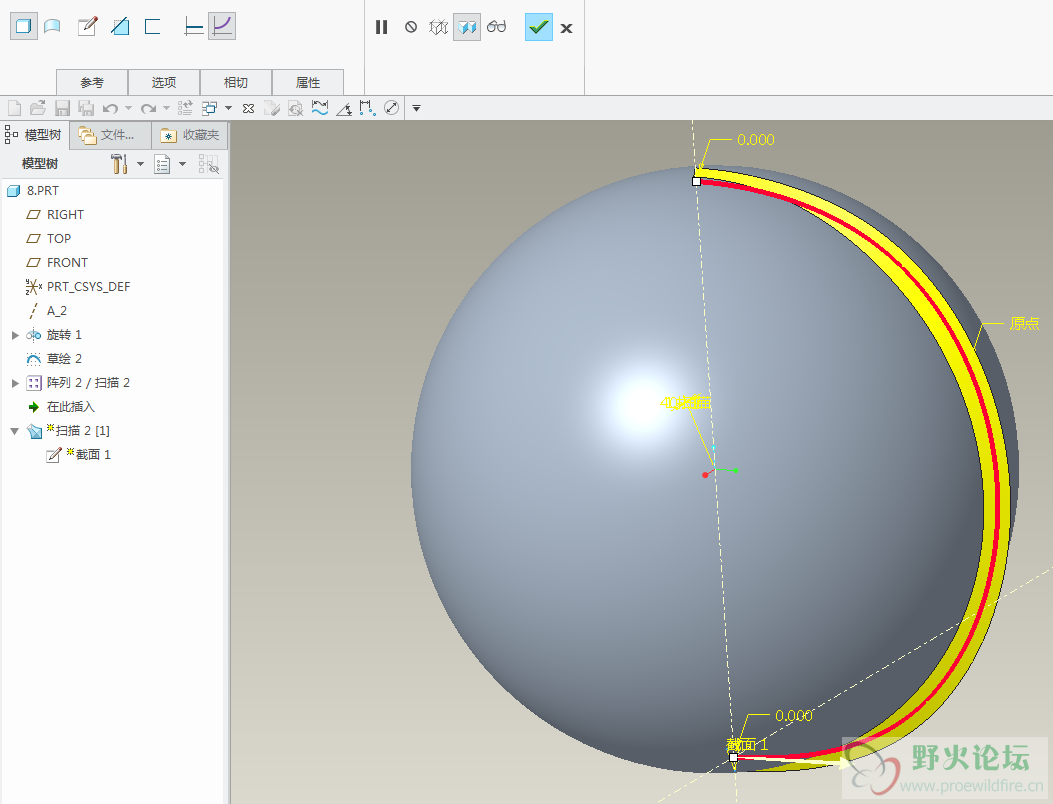Collapse the 扫描 2 [1] node
Screen dimensions: 1053x804
pyautogui.click(x=15, y=431)
